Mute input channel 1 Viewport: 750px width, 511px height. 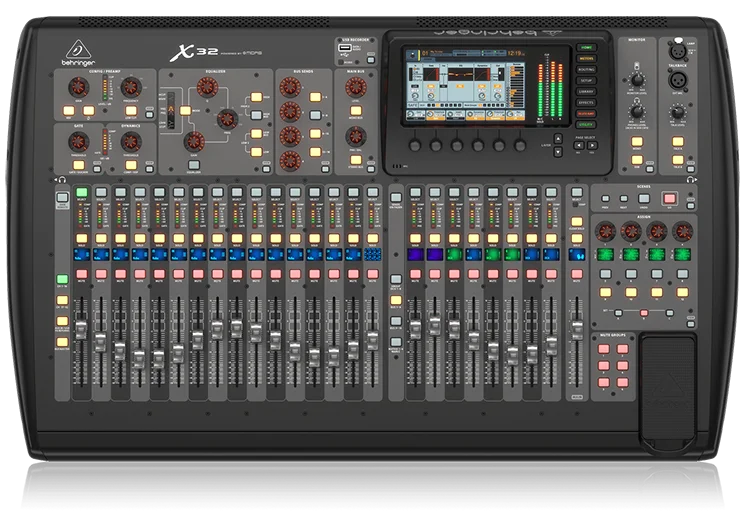point(82,274)
